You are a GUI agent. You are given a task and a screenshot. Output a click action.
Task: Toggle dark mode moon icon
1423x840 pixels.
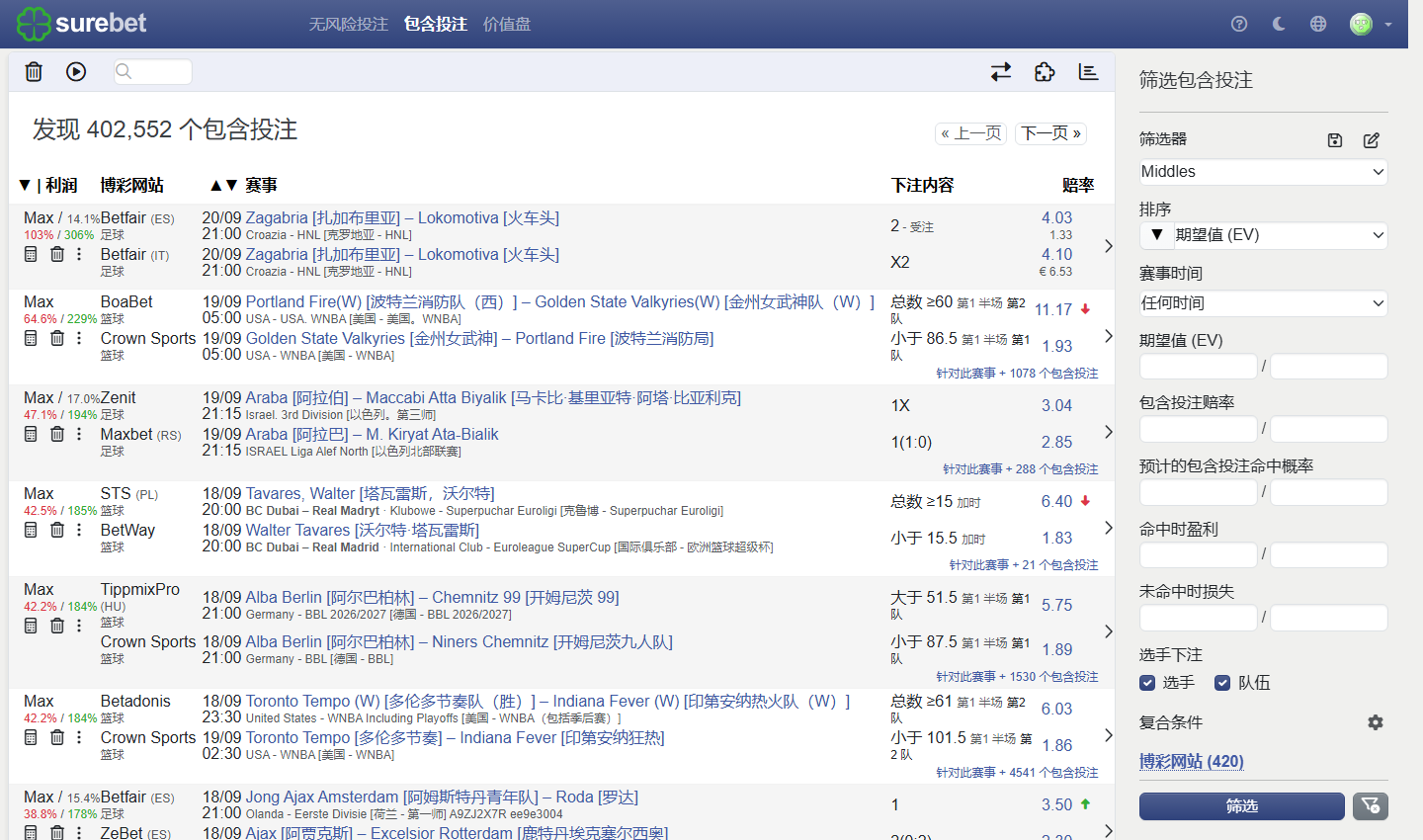coord(1279,24)
